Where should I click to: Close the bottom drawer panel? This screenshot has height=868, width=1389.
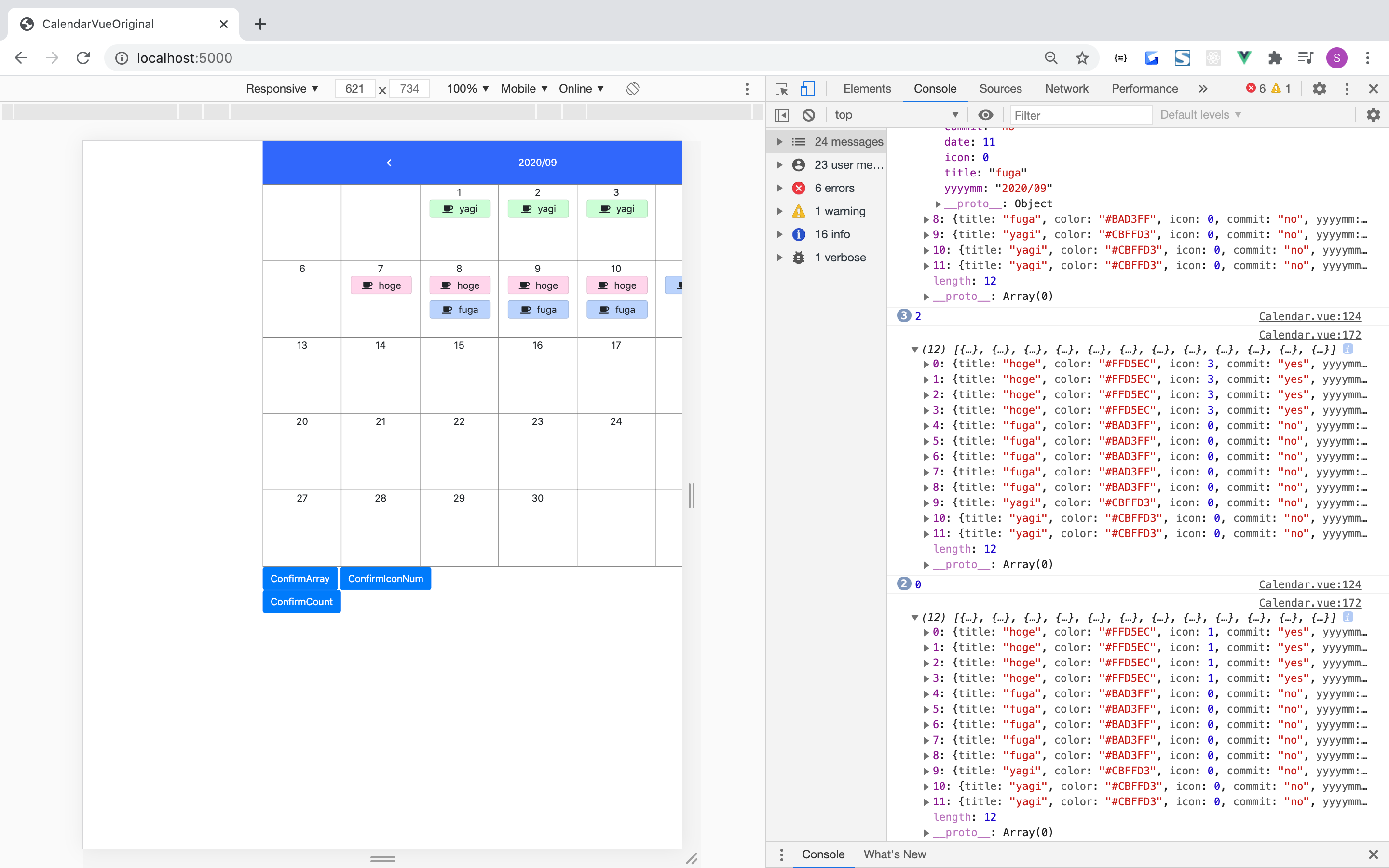click(1373, 854)
